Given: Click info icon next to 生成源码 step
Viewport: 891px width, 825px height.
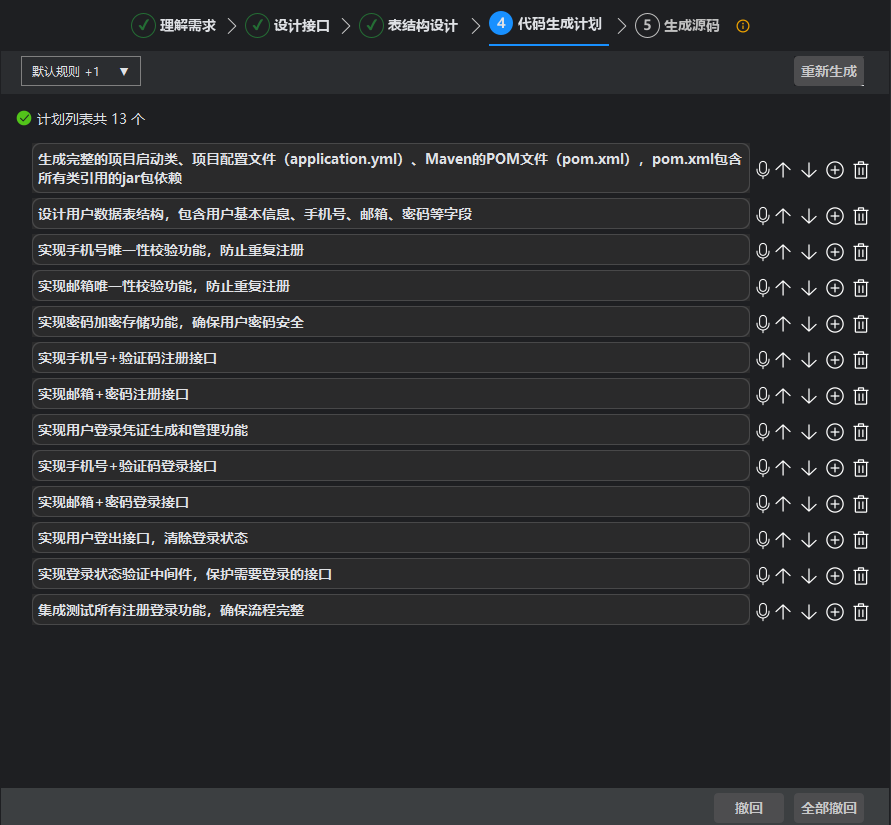Looking at the screenshot, I should point(742,26).
